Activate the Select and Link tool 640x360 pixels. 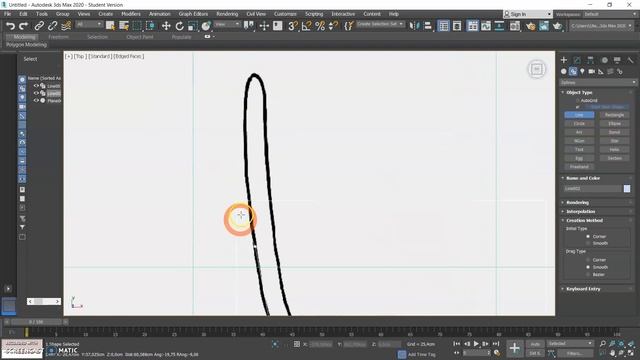point(39,26)
